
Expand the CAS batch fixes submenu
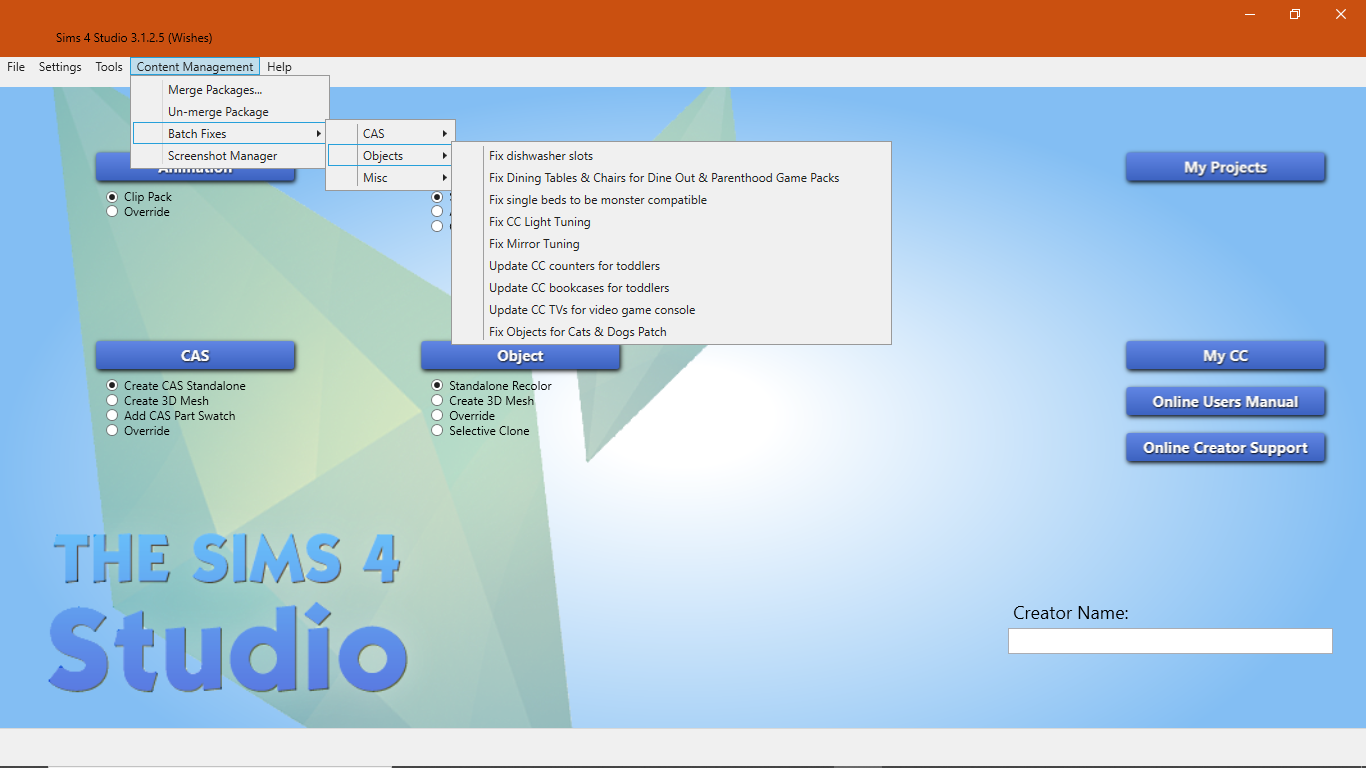[391, 134]
